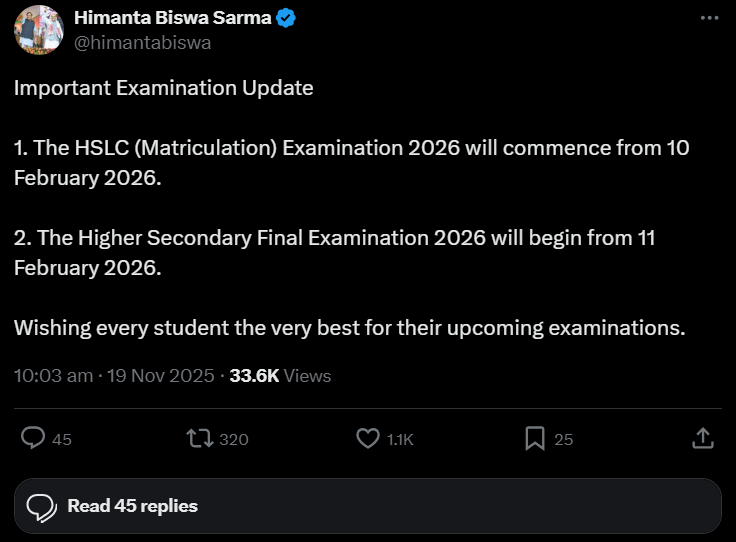
Task: View the 33.6K Views analytics
Action: 280,376
